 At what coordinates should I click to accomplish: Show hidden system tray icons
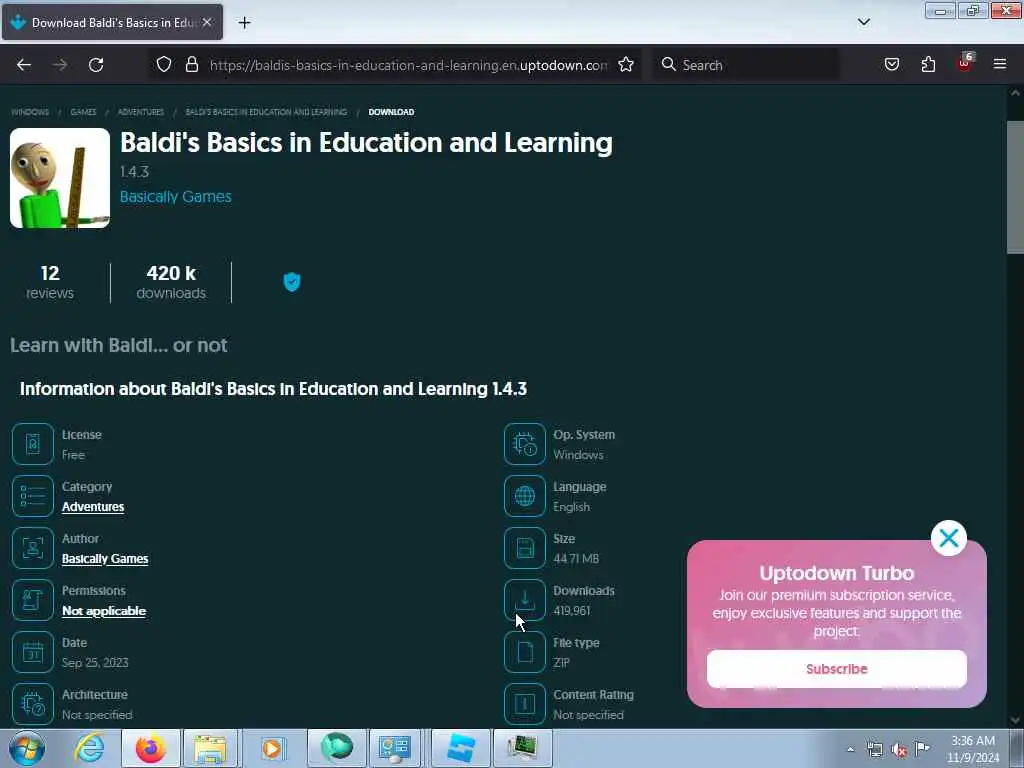[x=850, y=749]
